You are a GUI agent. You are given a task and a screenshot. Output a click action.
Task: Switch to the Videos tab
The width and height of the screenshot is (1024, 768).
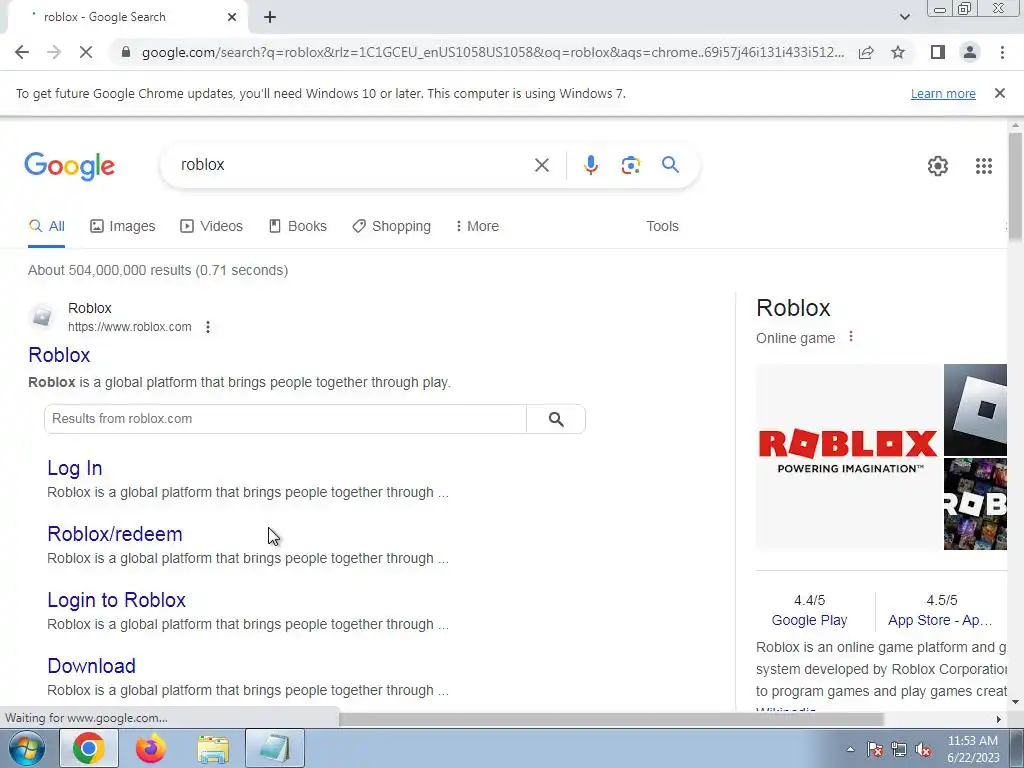tap(212, 227)
